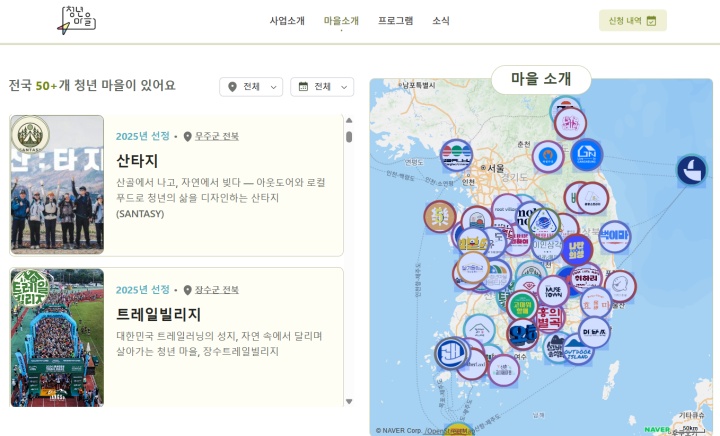Select the roof-shaped logo marker in Jeonnam
720x436 pixels.
[479, 329]
